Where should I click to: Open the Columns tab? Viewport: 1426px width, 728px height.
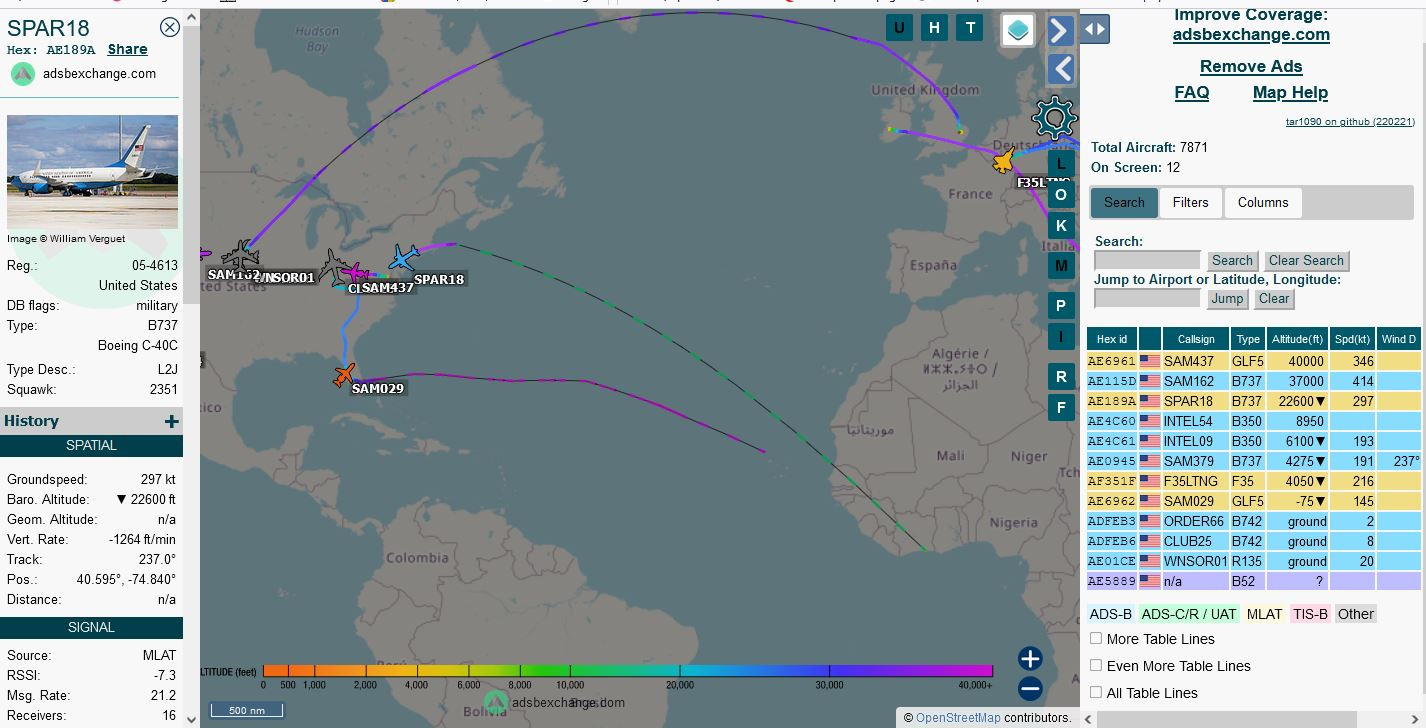[x=1263, y=202]
